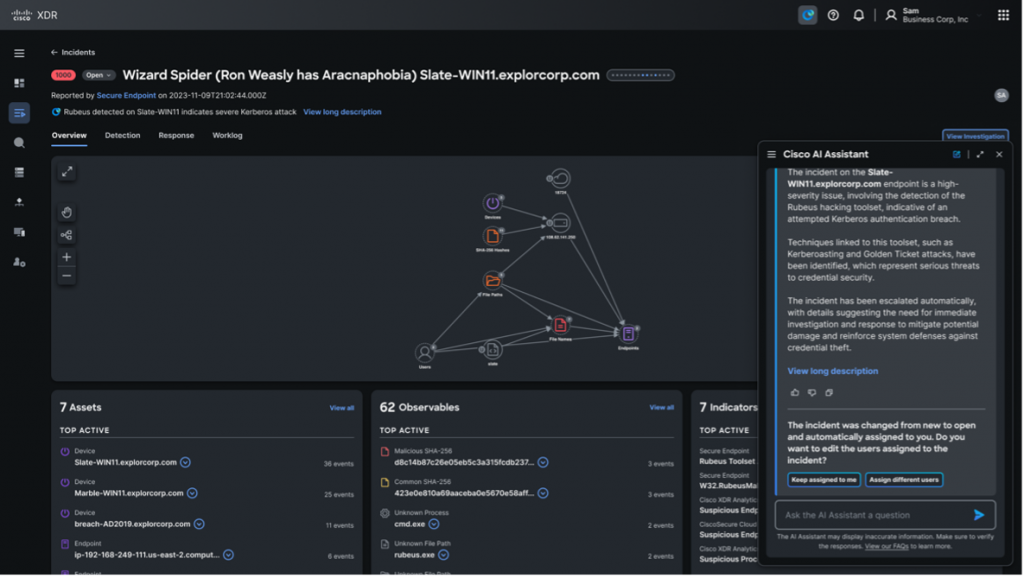Screen dimensions: 1024x578
Task: Click Assign different users button
Action: (904, 480)
